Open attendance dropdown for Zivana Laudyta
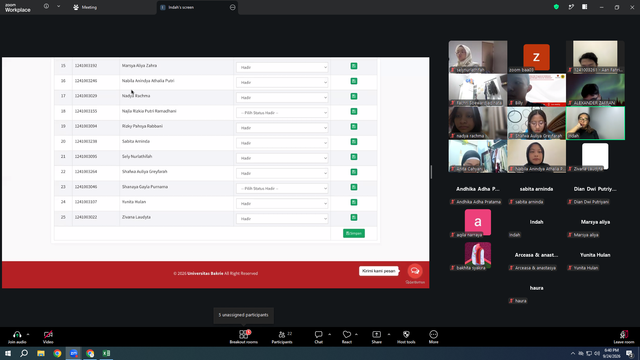The image size is (640, 360). click(282, 218)
